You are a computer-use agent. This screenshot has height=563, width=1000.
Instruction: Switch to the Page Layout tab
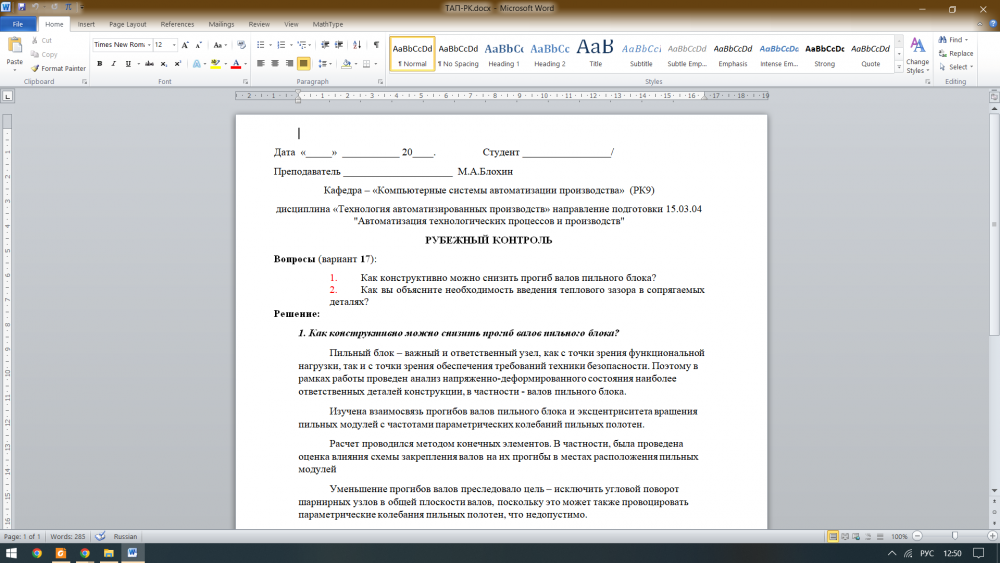[127, 23]
